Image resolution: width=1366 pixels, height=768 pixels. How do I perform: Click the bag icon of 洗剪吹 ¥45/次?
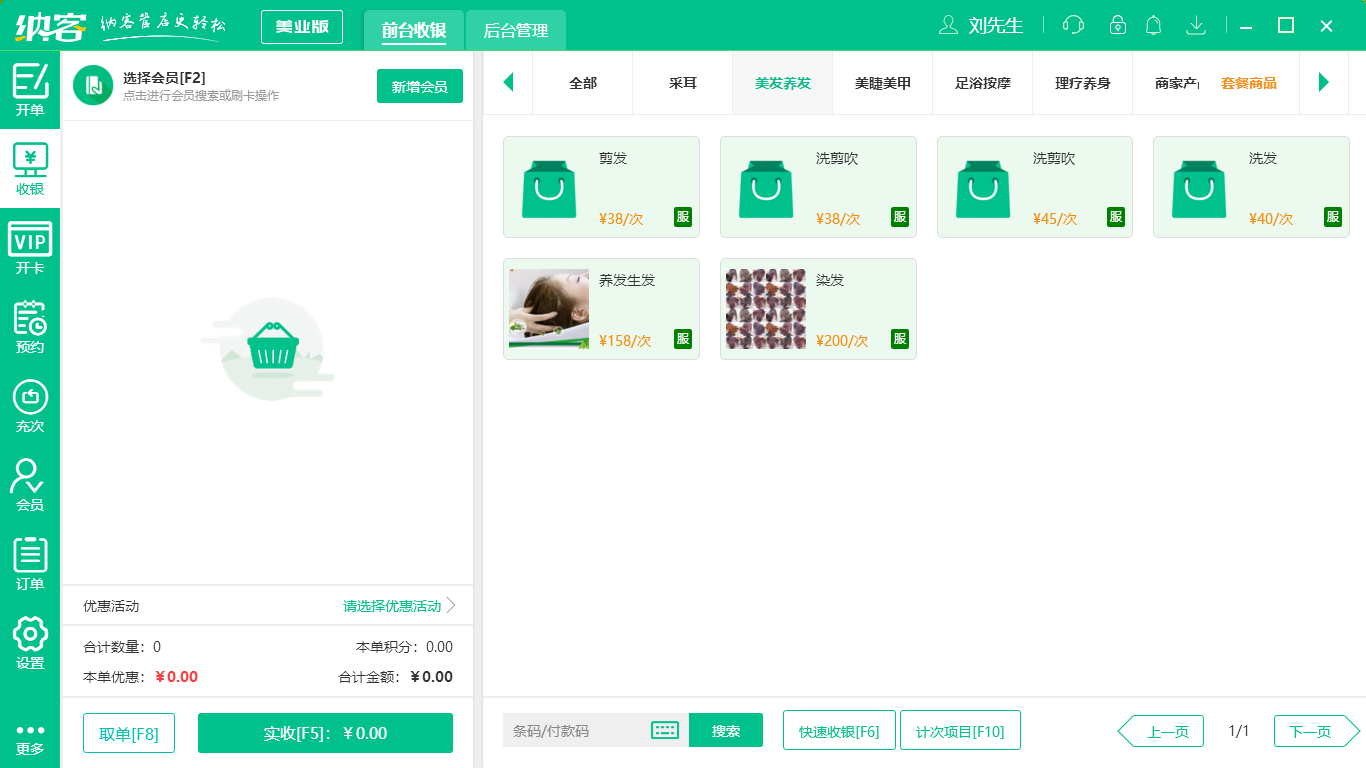tap(983, 188)
